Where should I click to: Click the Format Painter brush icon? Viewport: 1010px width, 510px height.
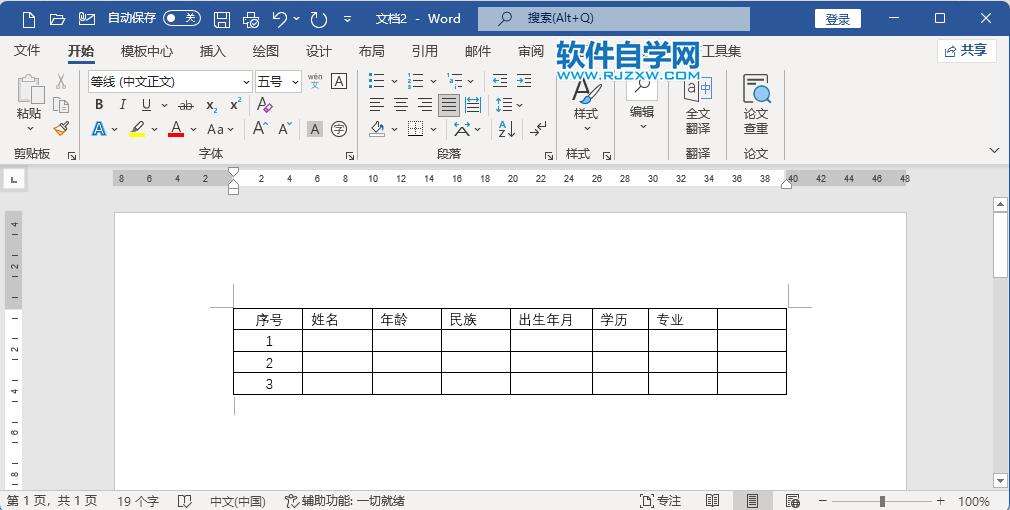[x=61, y=129]
